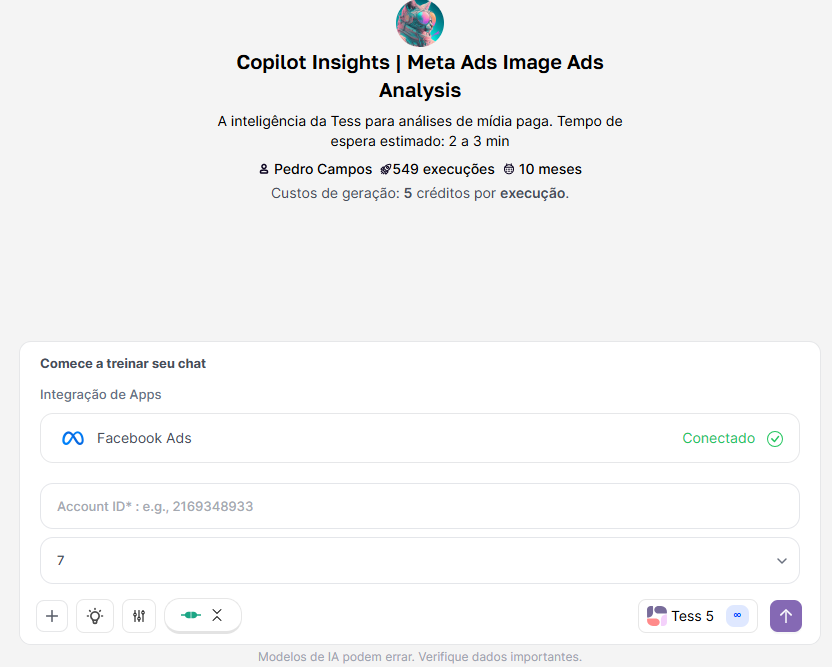832x667 pixels.
Task: Click the Meta logo icon
Action: point(73,438)
